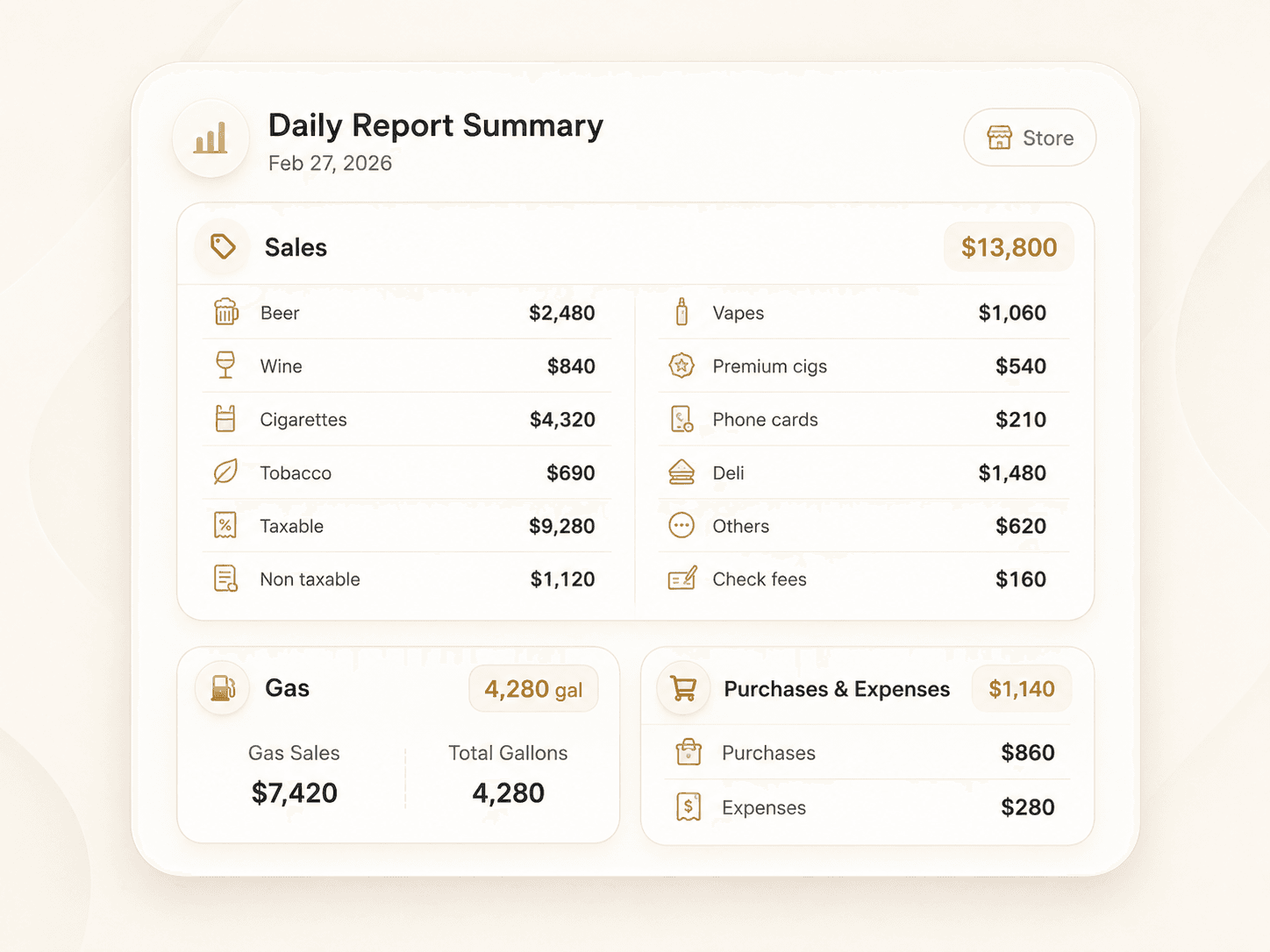Click the Others row label
This screenshot has width=1270, height=952.
click(741, 526)
